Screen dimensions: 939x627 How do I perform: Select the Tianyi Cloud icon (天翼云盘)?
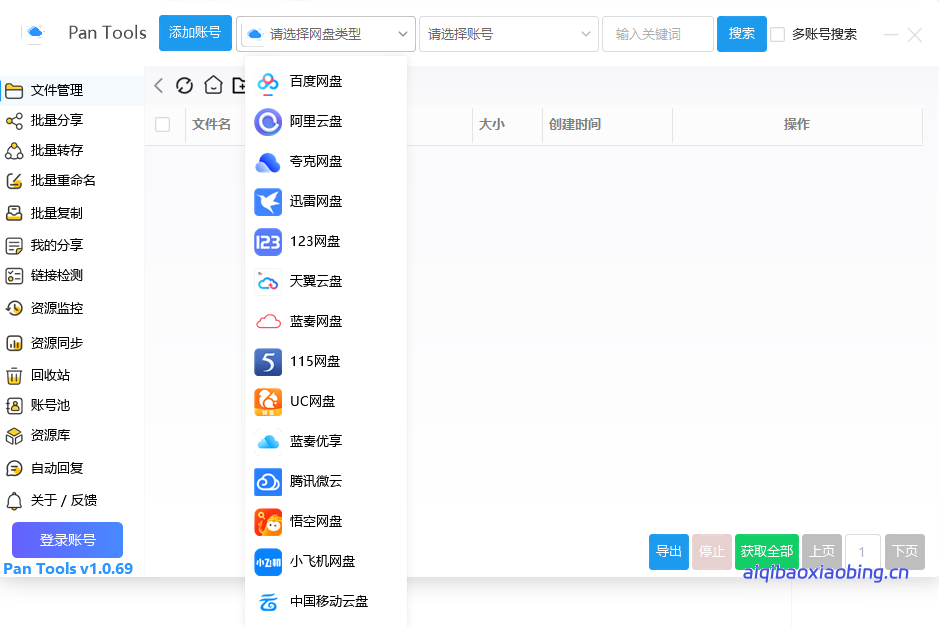pyautogui.click(x=268, y=282)
